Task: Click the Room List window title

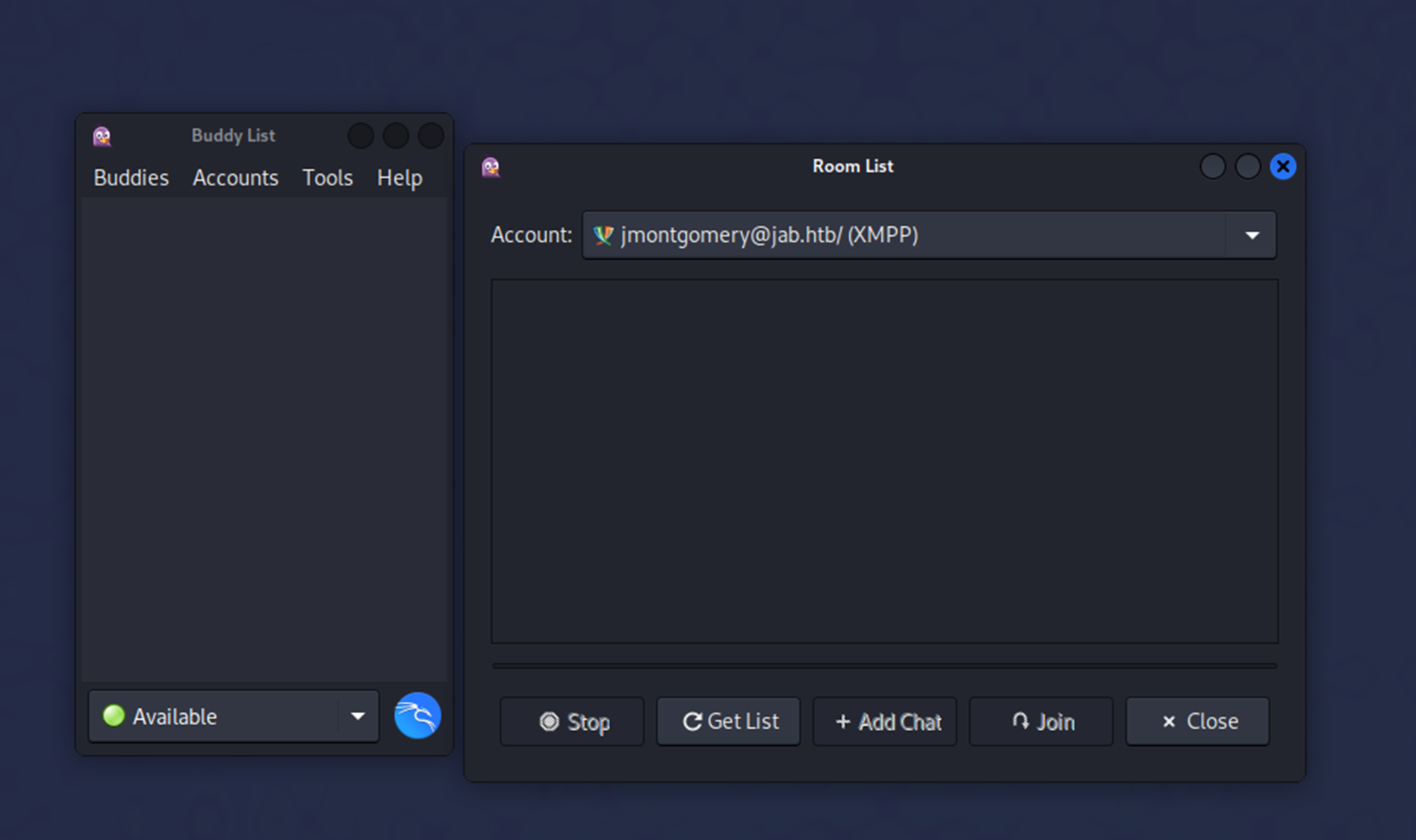Action: pyautogui.click(x=853, y=167)
